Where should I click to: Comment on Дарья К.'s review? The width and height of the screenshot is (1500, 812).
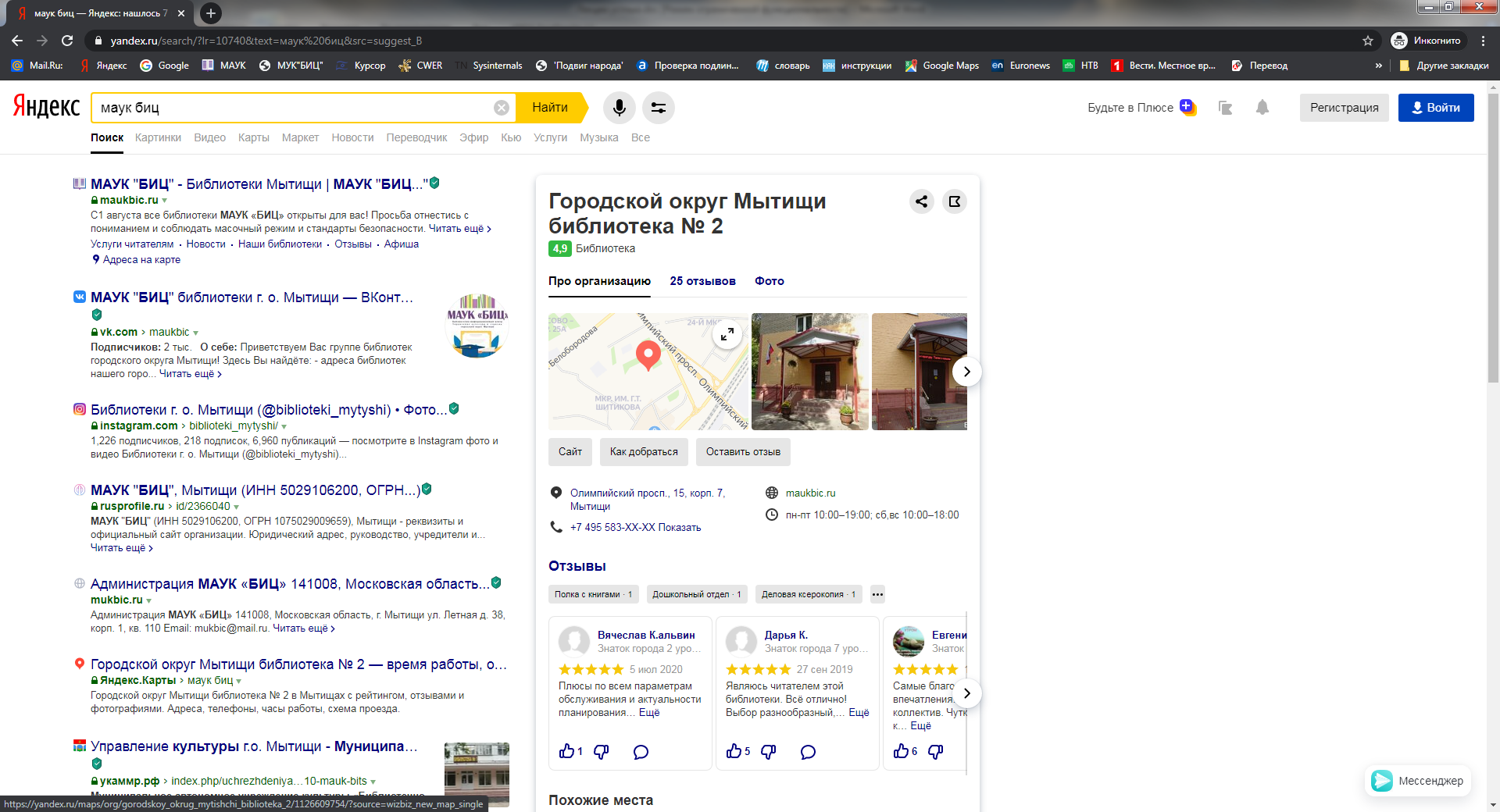808,752
